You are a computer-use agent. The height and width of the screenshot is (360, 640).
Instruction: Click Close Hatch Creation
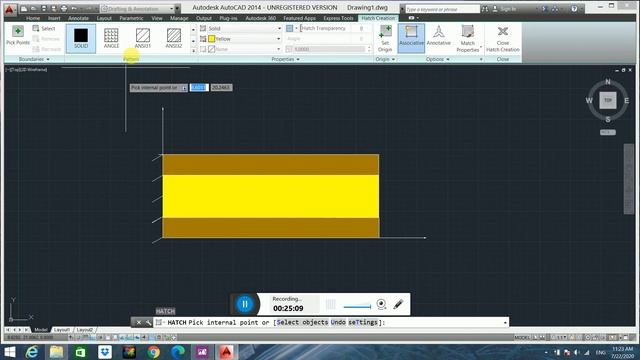(503, 38)
